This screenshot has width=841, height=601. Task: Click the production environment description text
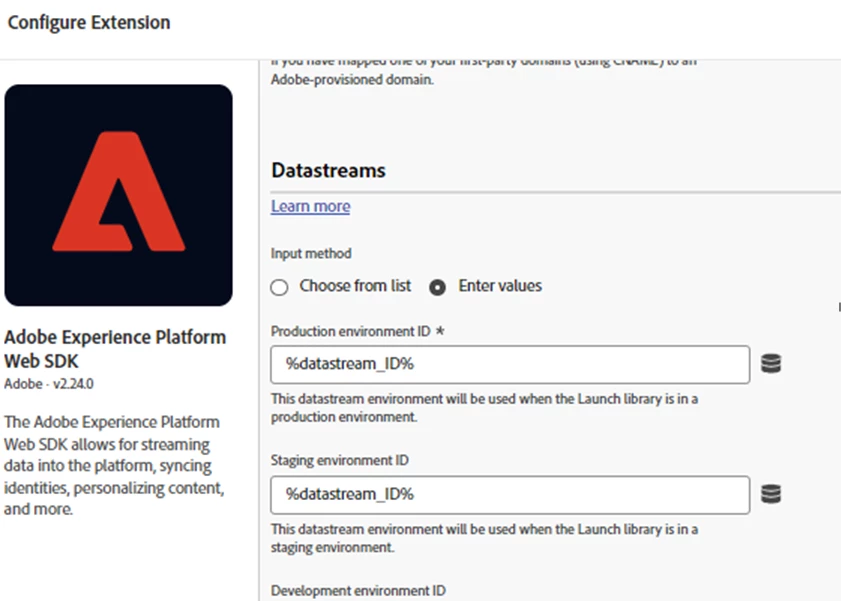(484, 408)
